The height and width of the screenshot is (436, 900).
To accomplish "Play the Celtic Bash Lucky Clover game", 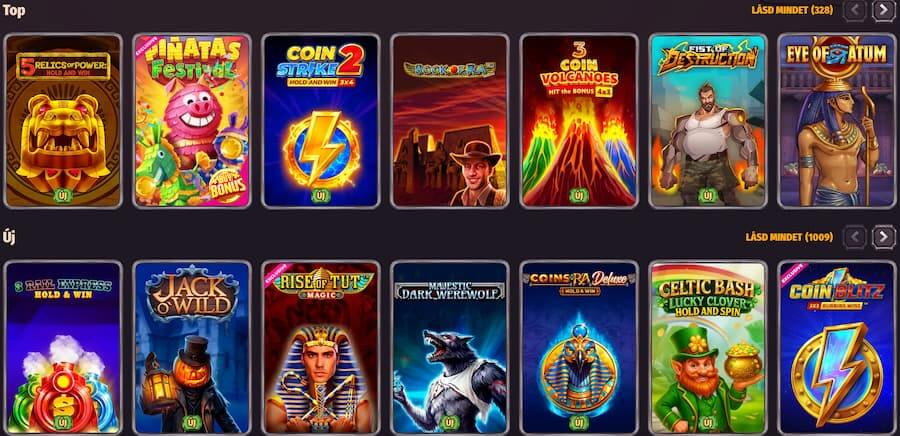I will pyautogui.click(x=708, y=348).
